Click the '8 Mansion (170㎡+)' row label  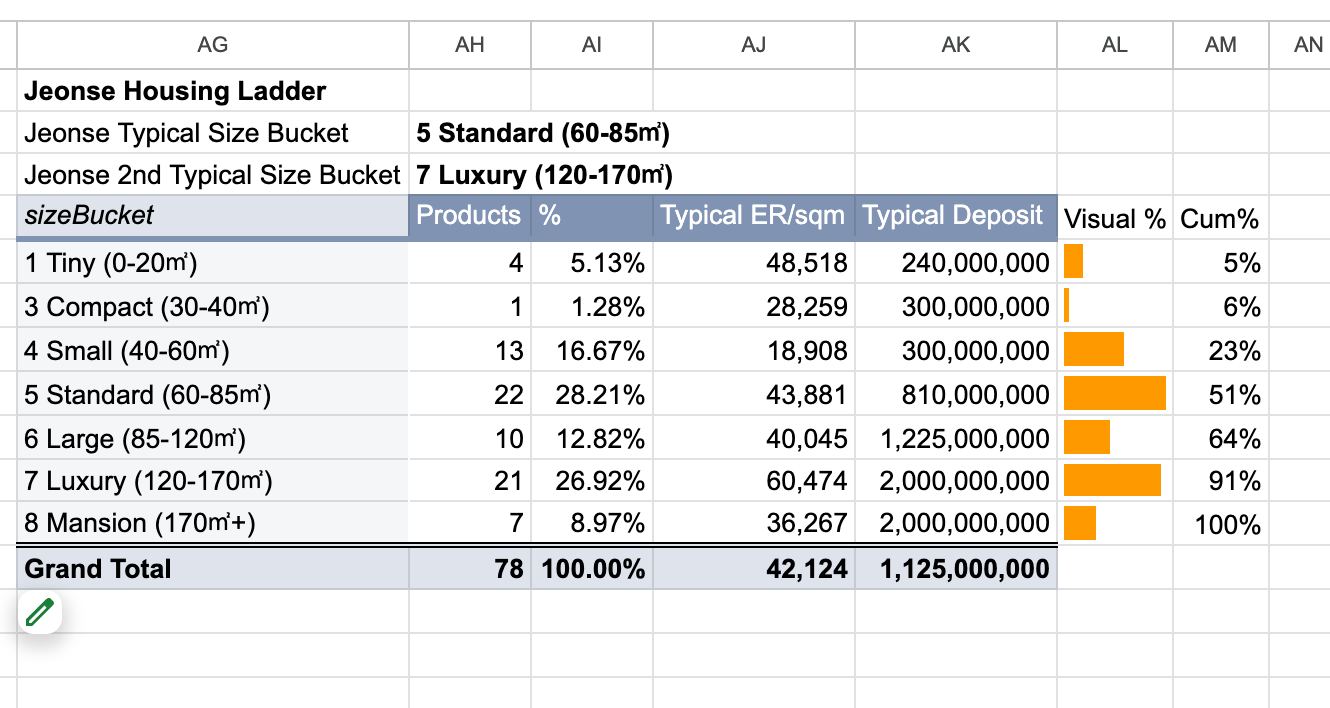point(213,523)
